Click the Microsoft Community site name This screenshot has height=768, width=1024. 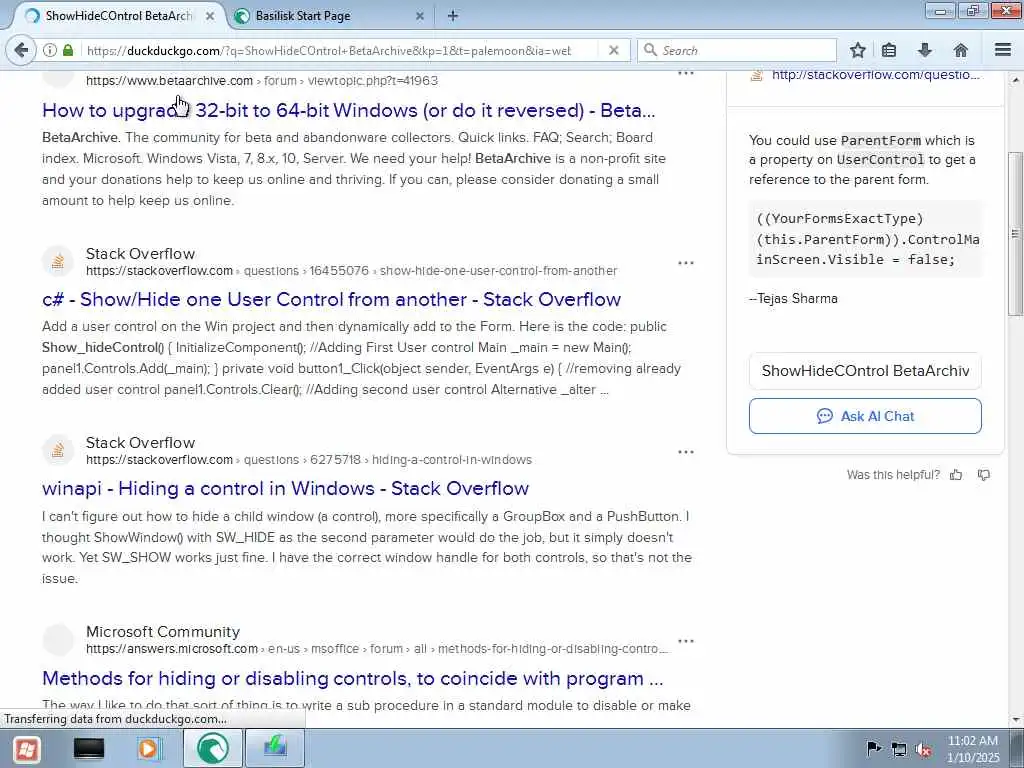coord(163,632)
